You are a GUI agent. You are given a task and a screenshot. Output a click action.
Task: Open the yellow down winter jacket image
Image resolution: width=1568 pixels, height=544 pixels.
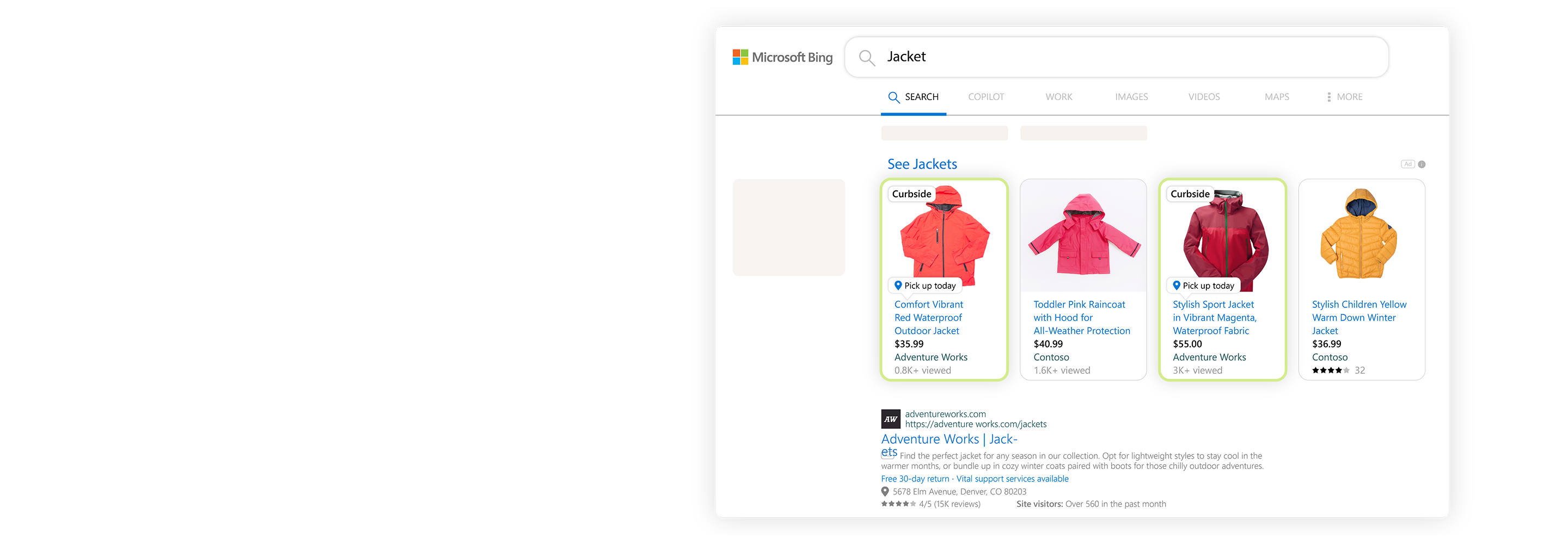click(1361, 234)
